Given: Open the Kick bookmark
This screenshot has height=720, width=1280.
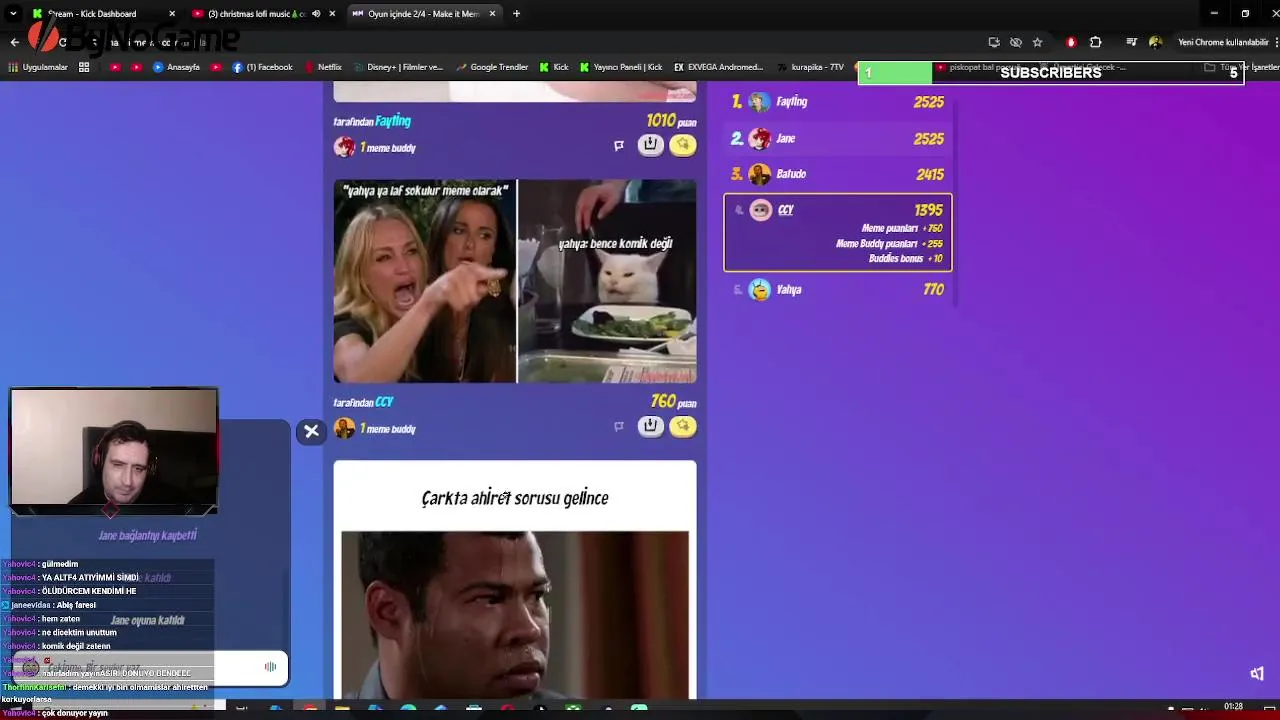Looking at the screenshot, I should (554, 67).
